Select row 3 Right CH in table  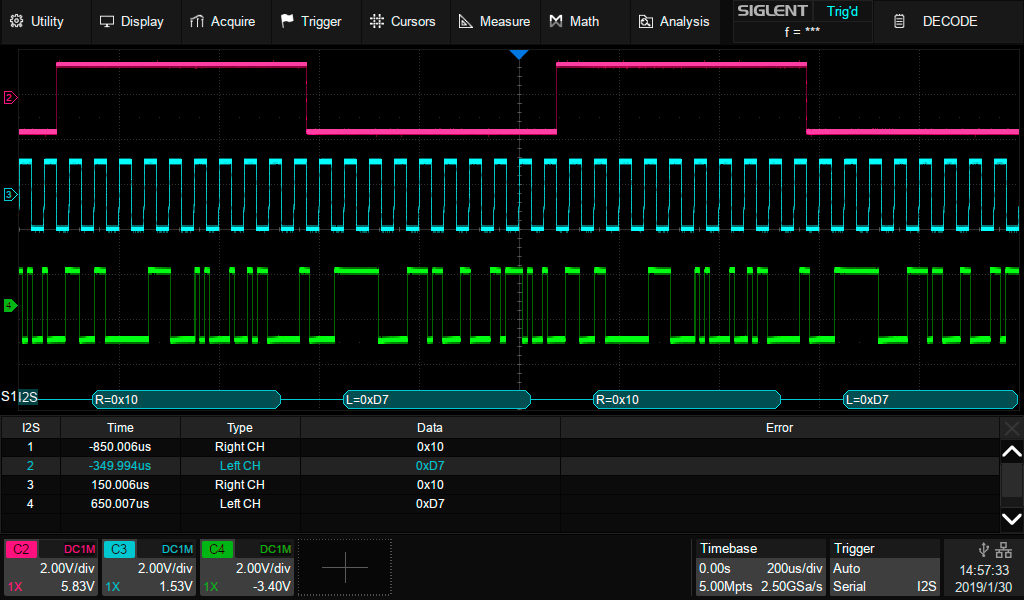click(x=240, y=485)
